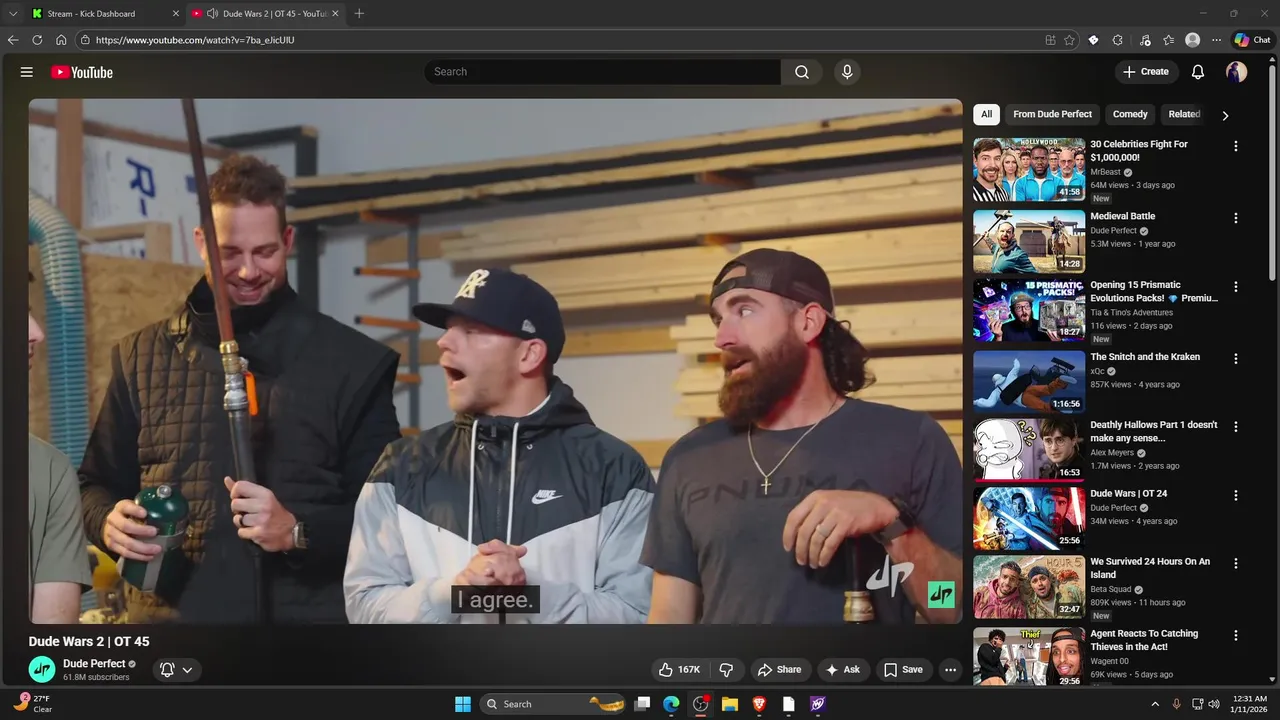Share the video
This screenshot has width=1280, height=720.
tap(779, 670)
